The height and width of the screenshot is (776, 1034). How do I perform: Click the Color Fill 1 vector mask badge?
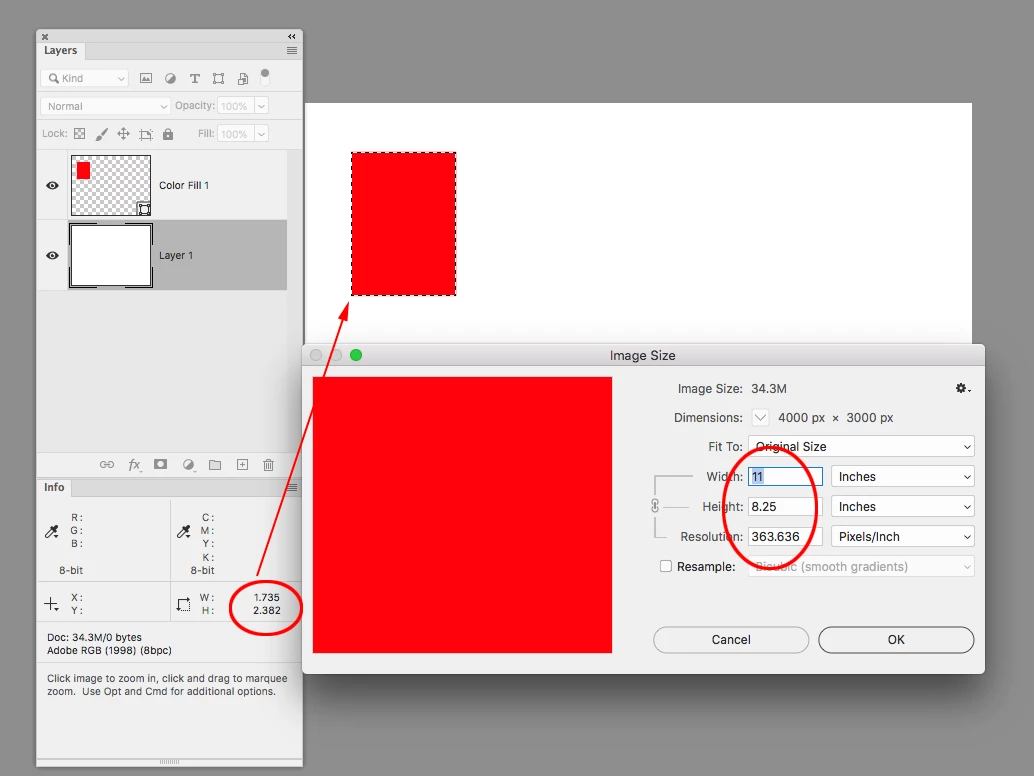(x=144, y=209)
